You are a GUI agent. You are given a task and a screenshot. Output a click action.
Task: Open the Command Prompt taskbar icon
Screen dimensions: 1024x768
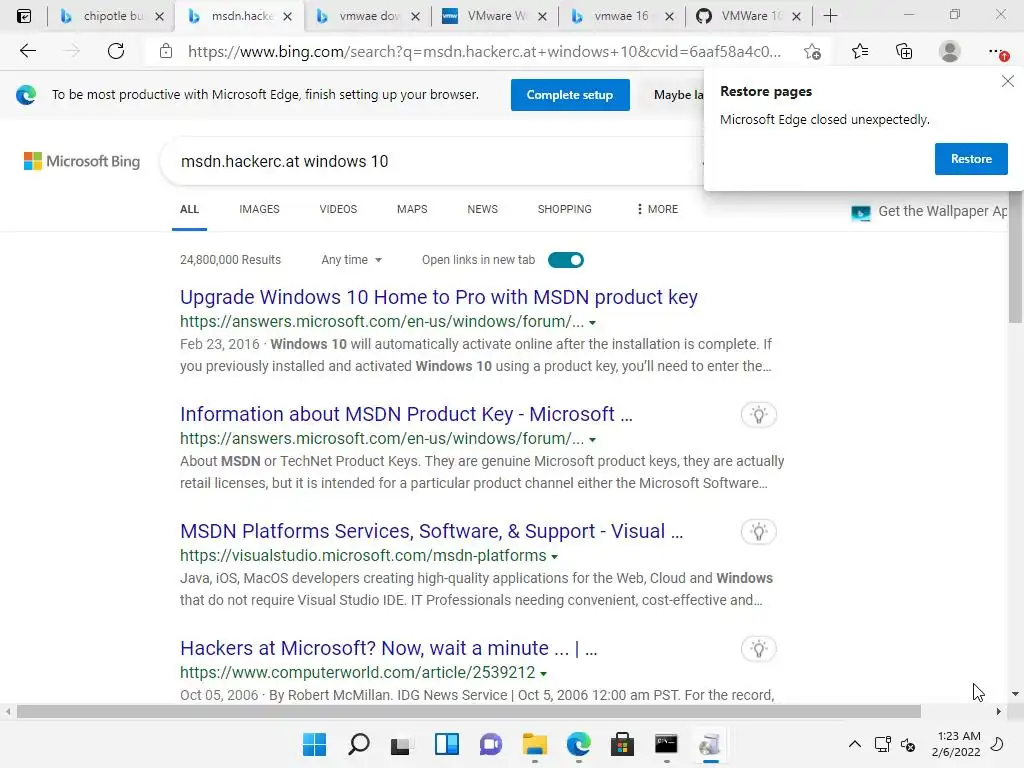[666, 744]
